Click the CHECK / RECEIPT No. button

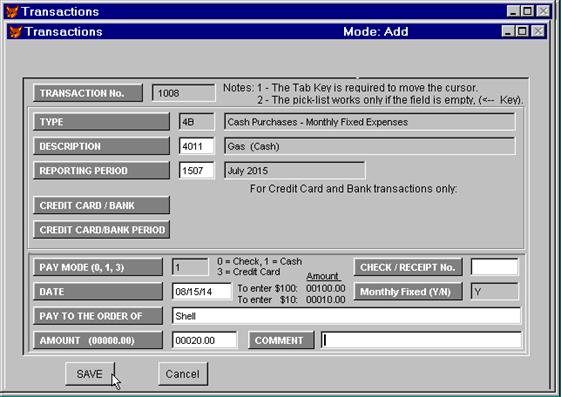pos(408,268)
